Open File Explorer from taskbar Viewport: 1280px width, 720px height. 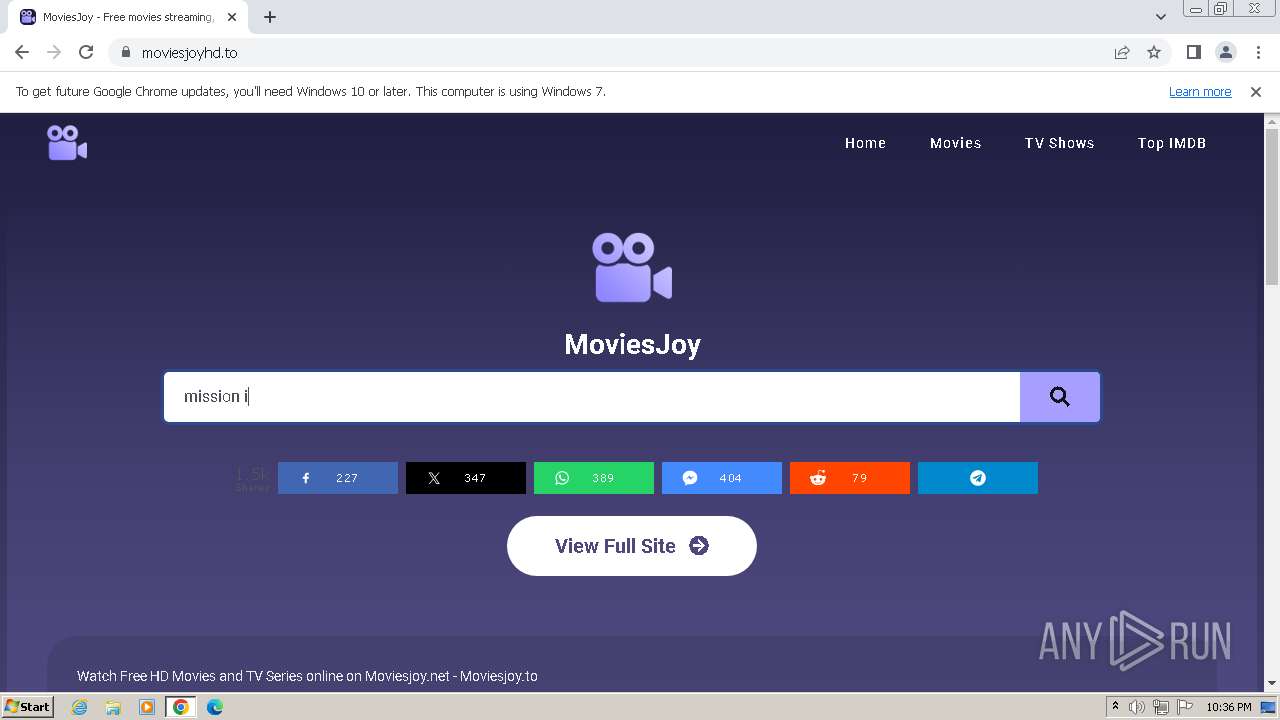pos(113,707)
